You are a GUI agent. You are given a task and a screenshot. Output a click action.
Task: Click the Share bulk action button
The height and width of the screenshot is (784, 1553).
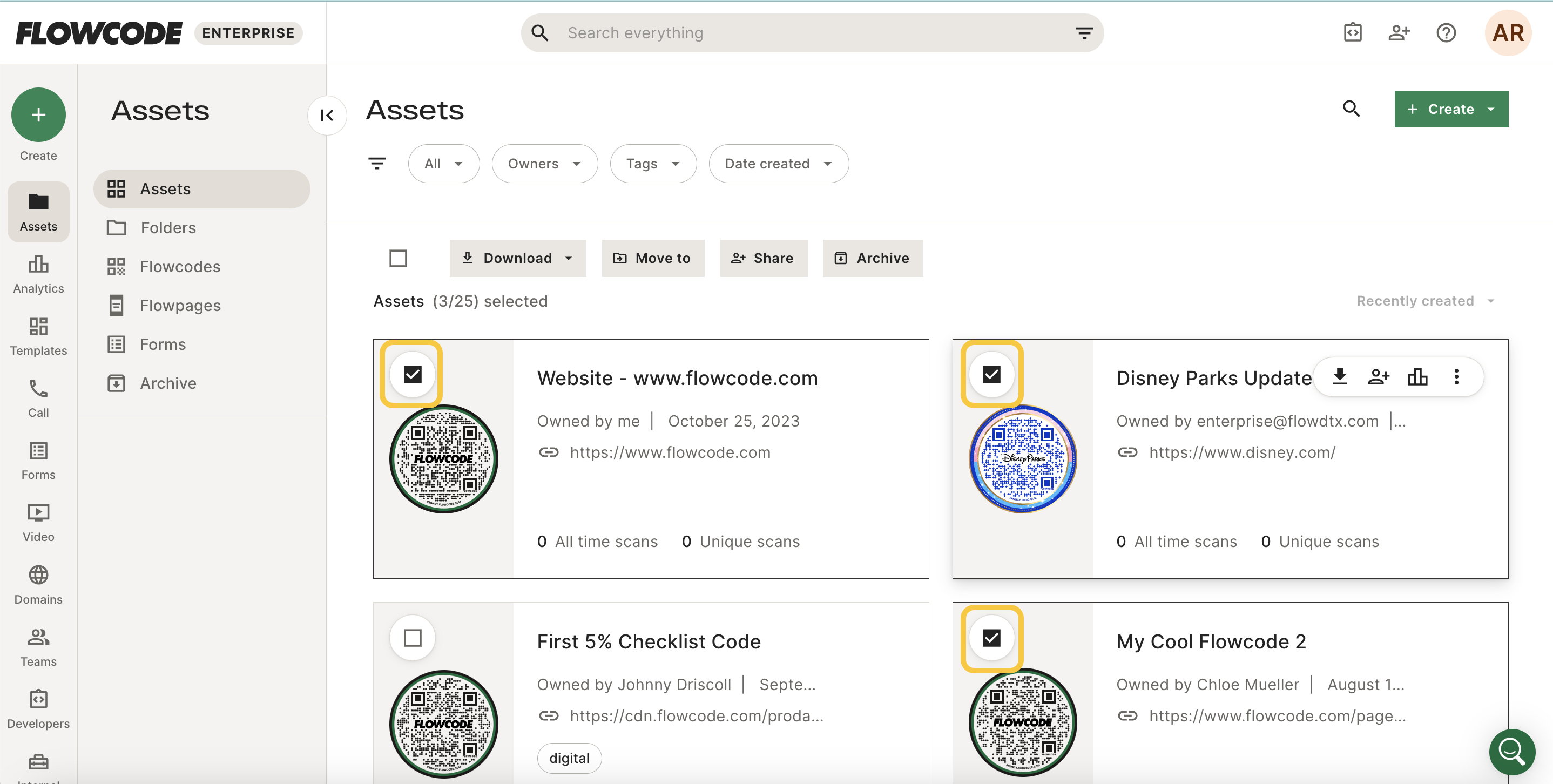click(763, 259)
